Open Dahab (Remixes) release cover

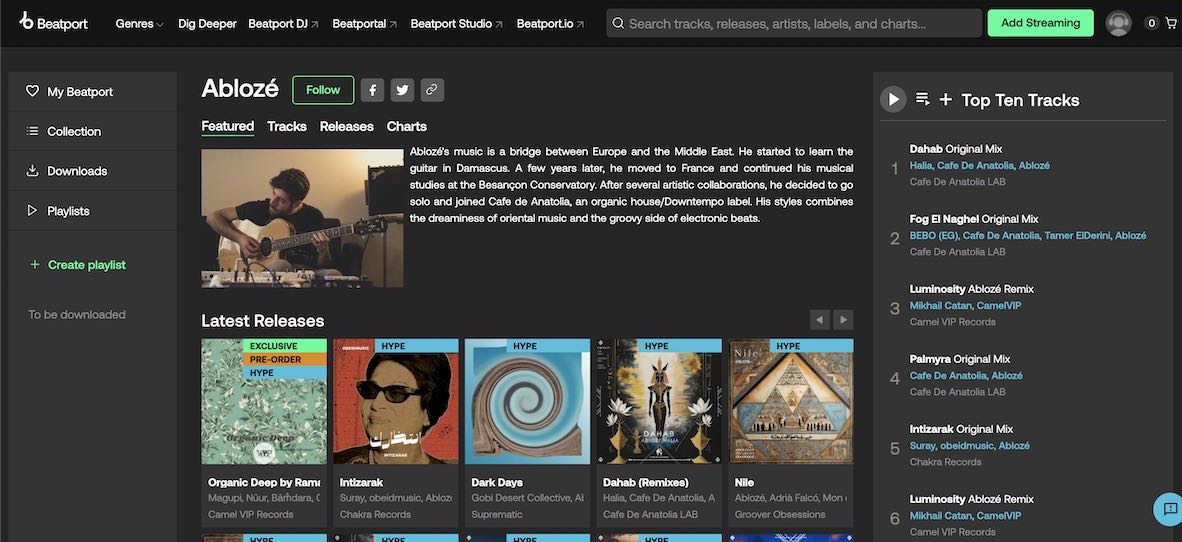(x=660, y=401)
